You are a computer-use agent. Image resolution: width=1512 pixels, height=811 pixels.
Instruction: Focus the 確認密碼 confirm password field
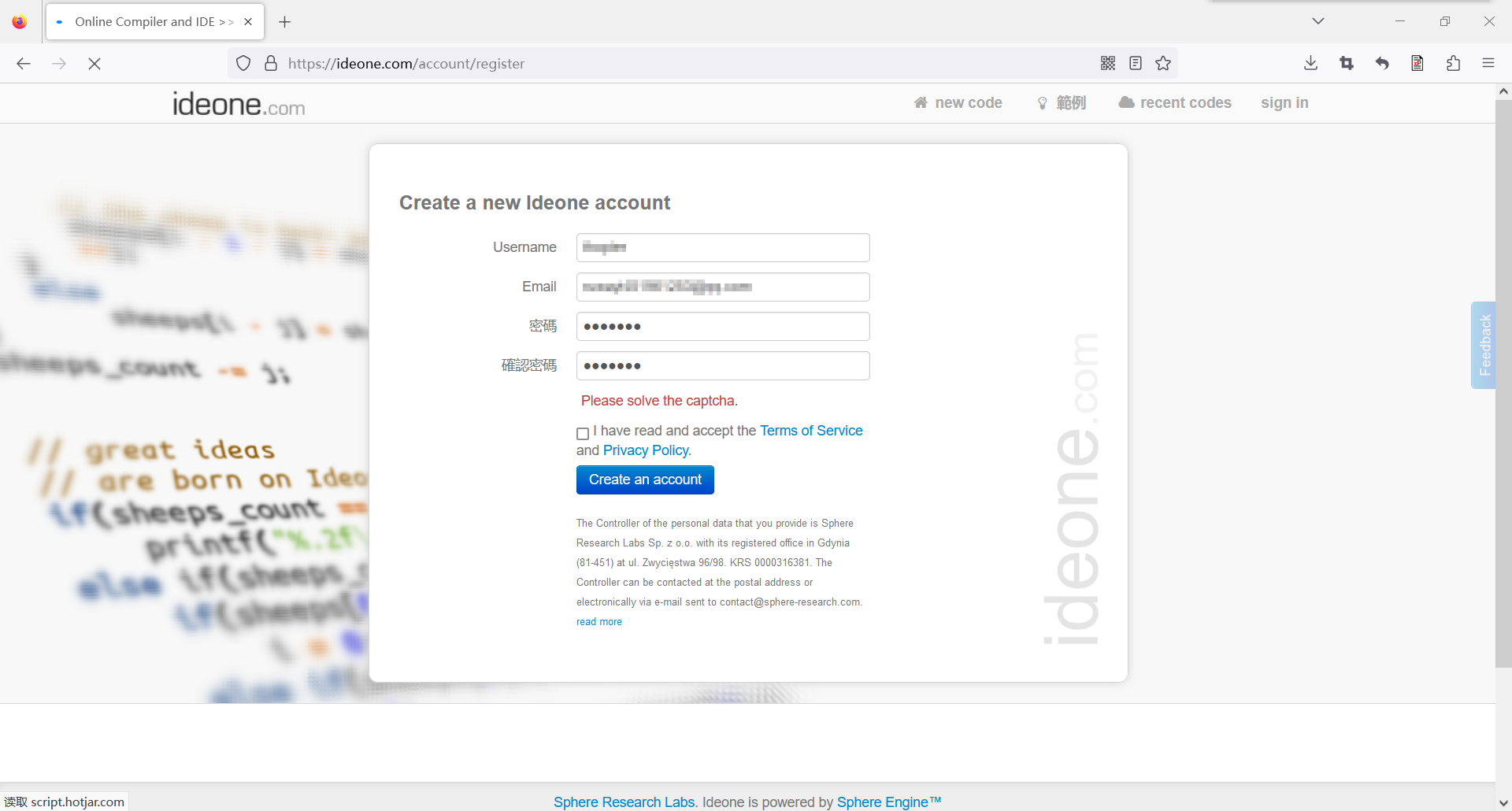[723, 365]
